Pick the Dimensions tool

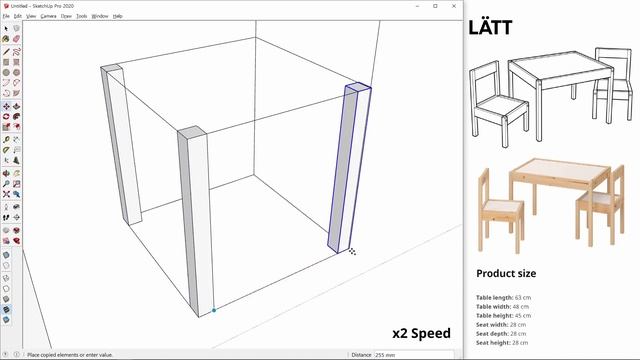pyautogui.click(x=16, y=140)
